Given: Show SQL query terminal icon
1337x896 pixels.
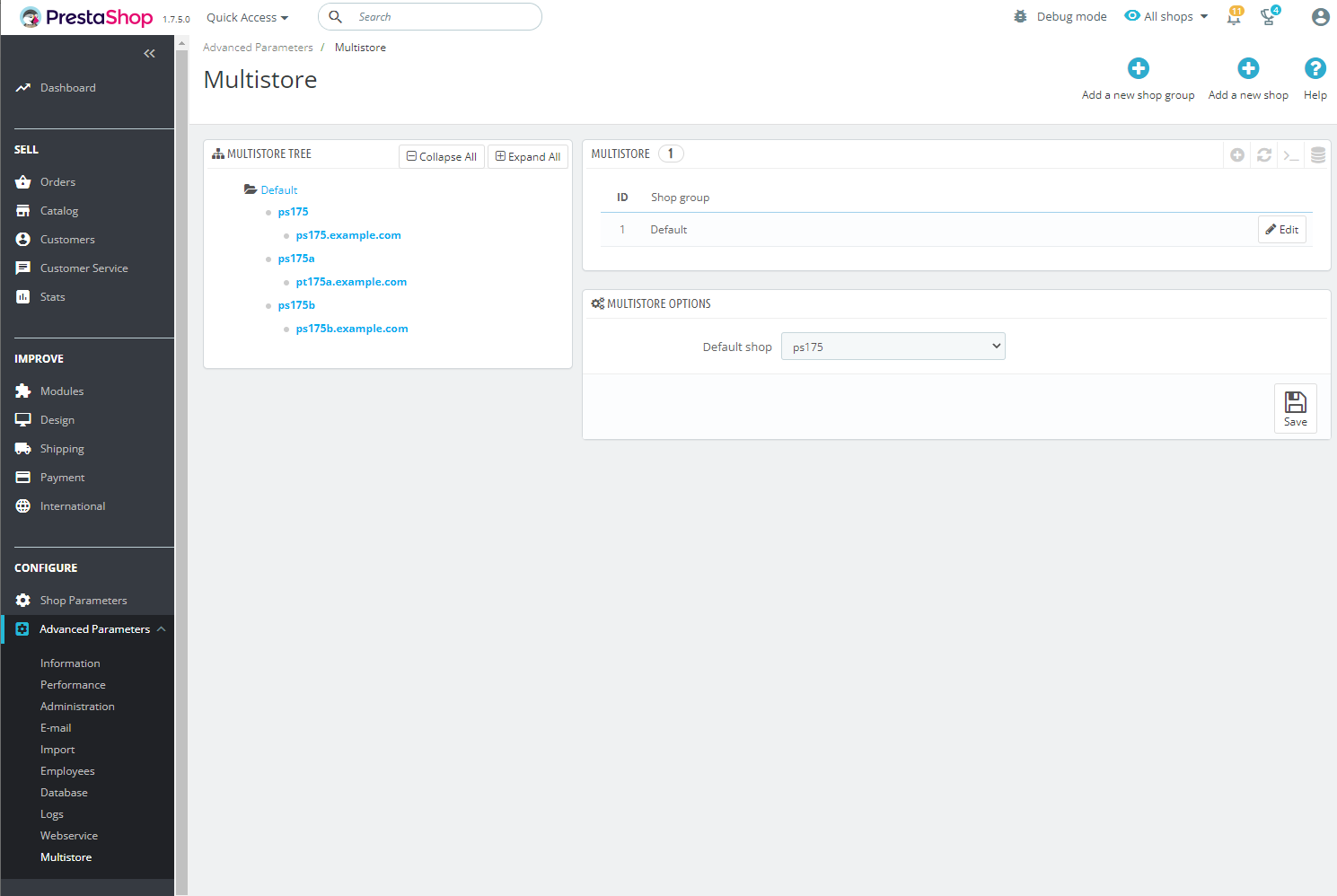Looking at the screenshot, I should [x=1291, y=155].
